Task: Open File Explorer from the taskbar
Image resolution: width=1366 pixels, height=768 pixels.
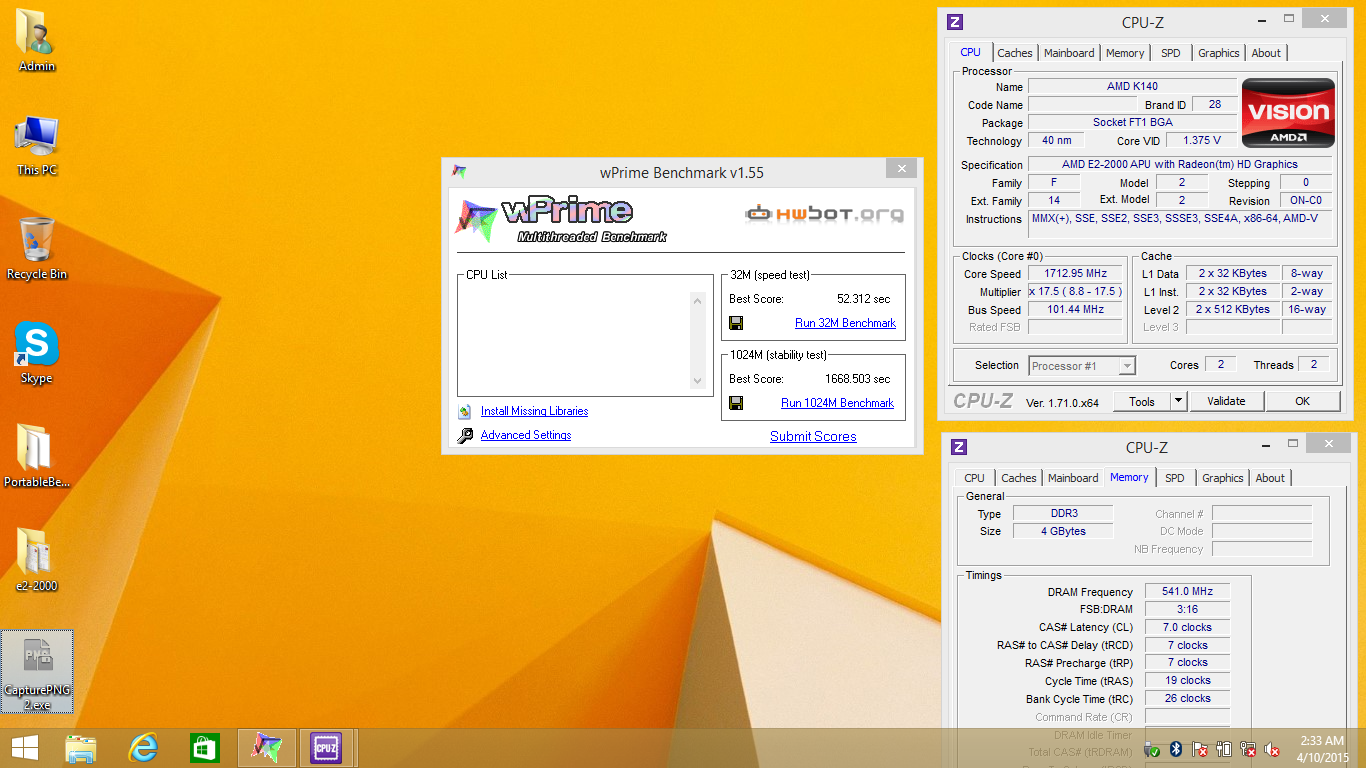Action: [x=81, y=748]
